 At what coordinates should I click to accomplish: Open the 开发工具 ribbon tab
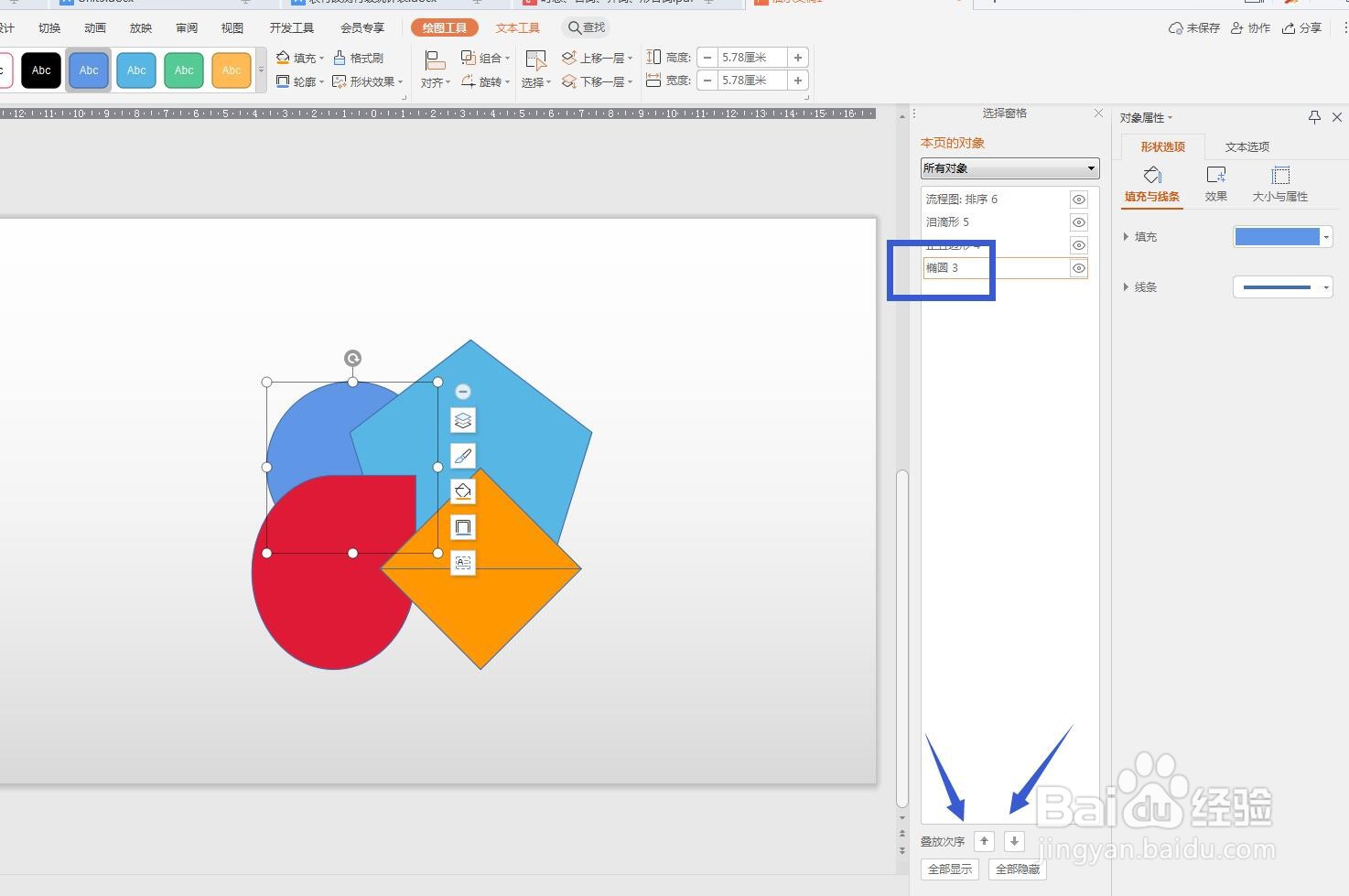[x=292, y=28]
